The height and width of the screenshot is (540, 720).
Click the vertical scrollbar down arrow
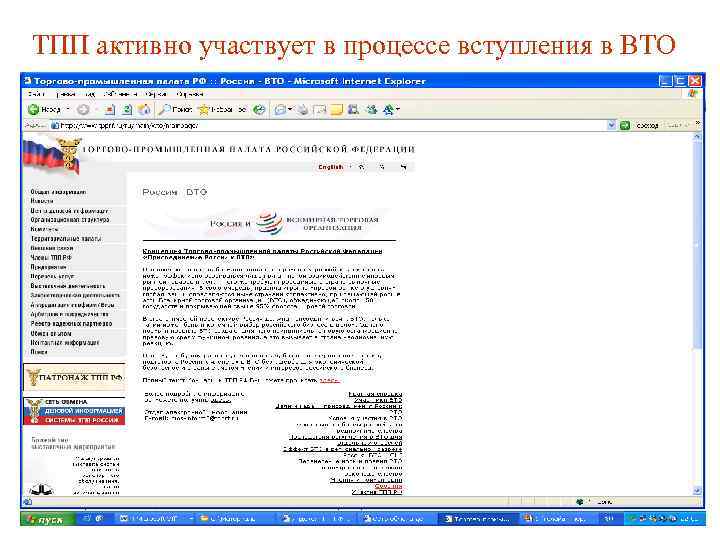point(697,490)
